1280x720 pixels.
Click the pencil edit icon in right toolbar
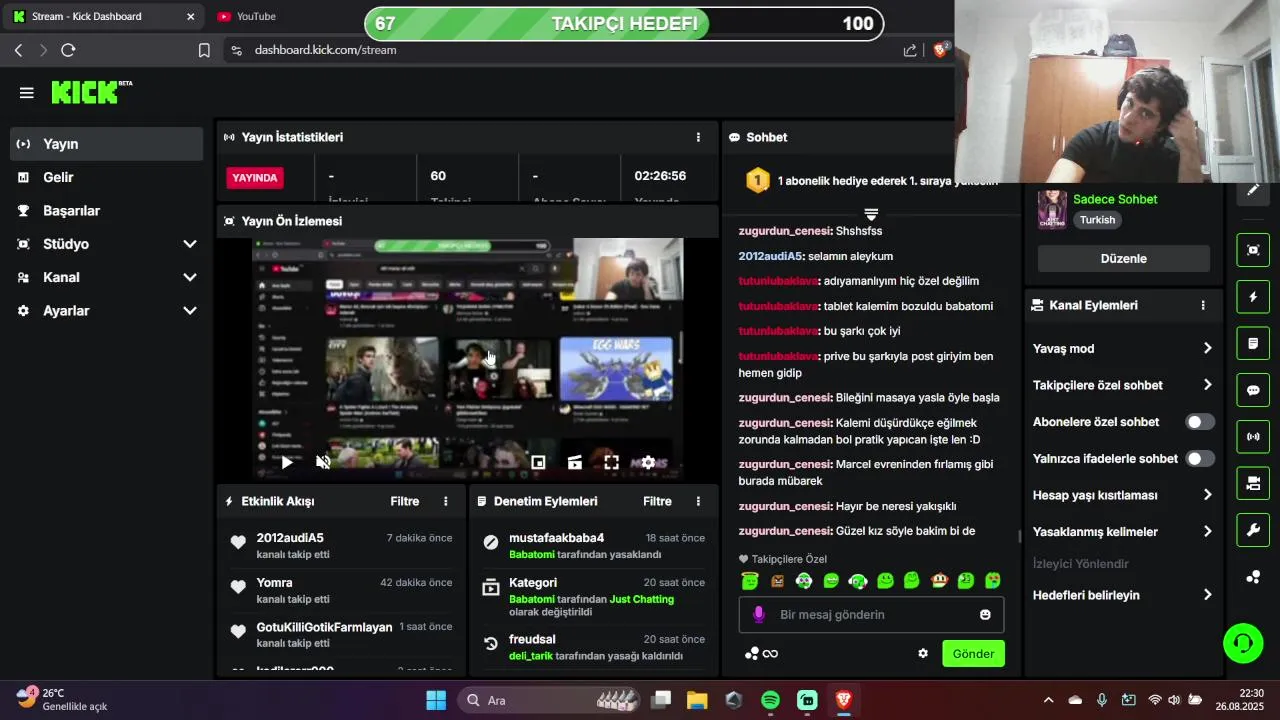tap(1253, 190)
